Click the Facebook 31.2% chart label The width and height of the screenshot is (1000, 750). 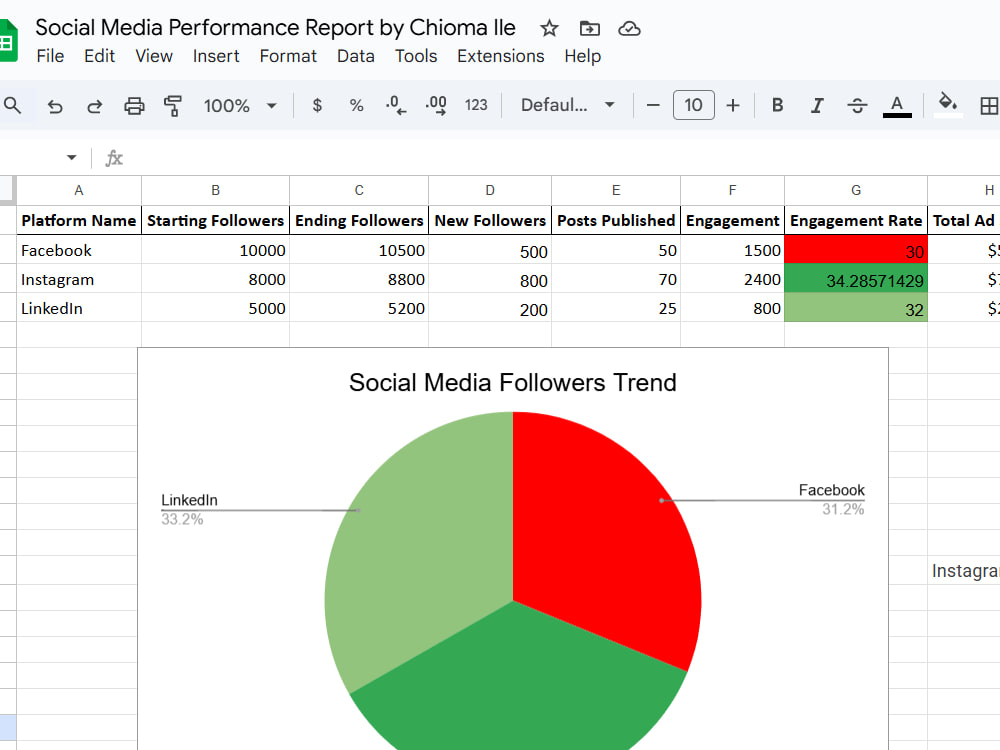[832, 499]
